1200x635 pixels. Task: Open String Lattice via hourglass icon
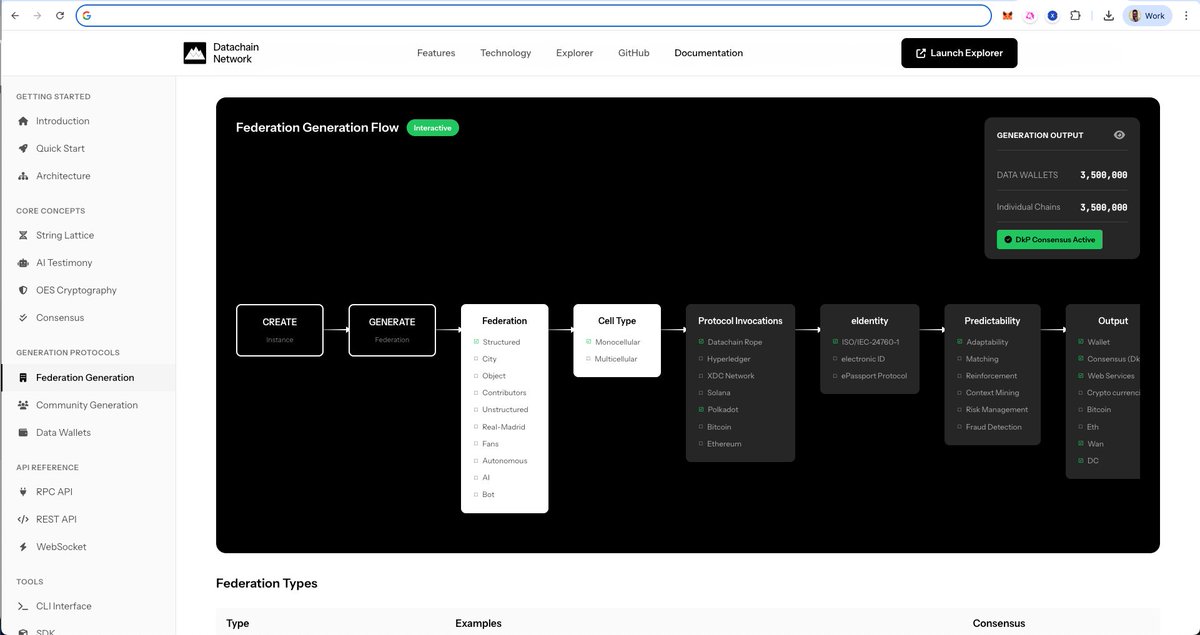pos(24,236)
